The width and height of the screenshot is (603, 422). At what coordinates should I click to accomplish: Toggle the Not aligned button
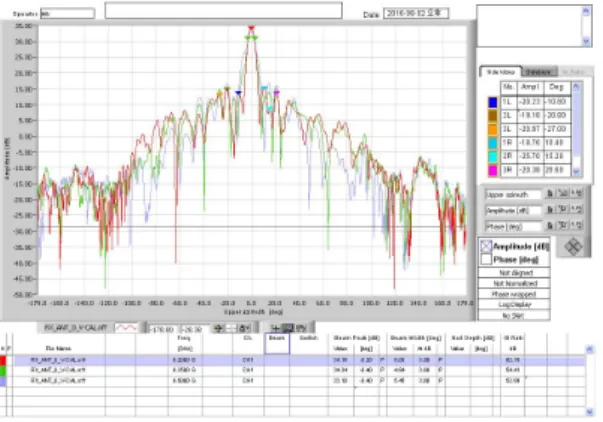[514, 273]
